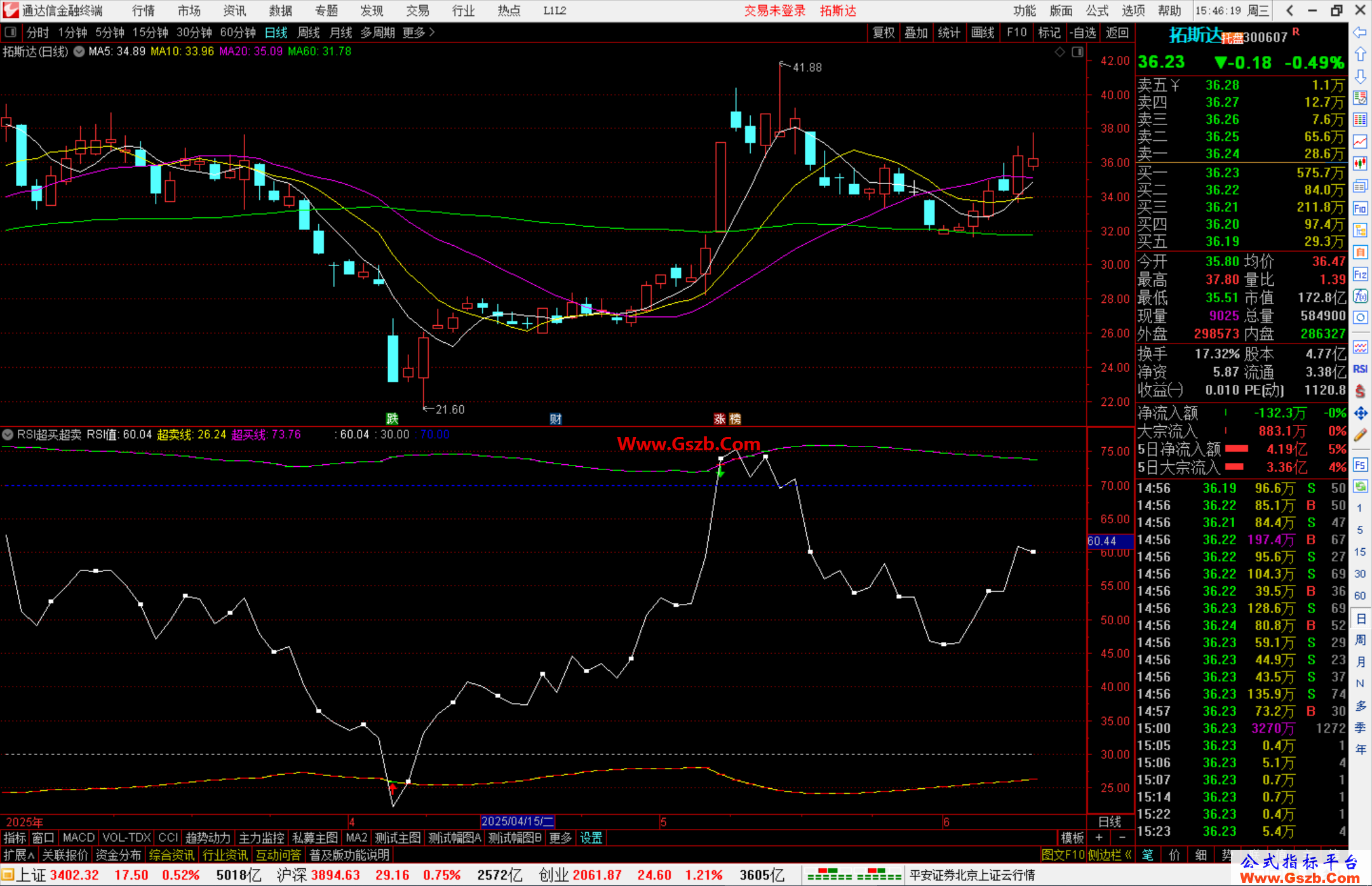Open the F12 sidebar icon
The image size is (1372, 886).
1360,274
